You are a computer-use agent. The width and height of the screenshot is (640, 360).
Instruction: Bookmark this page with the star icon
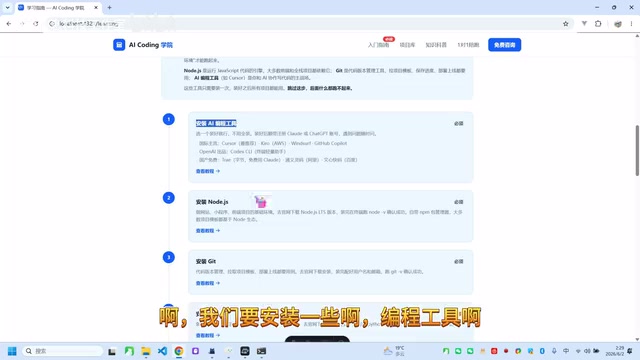pyautogui.click(x=565, y=24)
